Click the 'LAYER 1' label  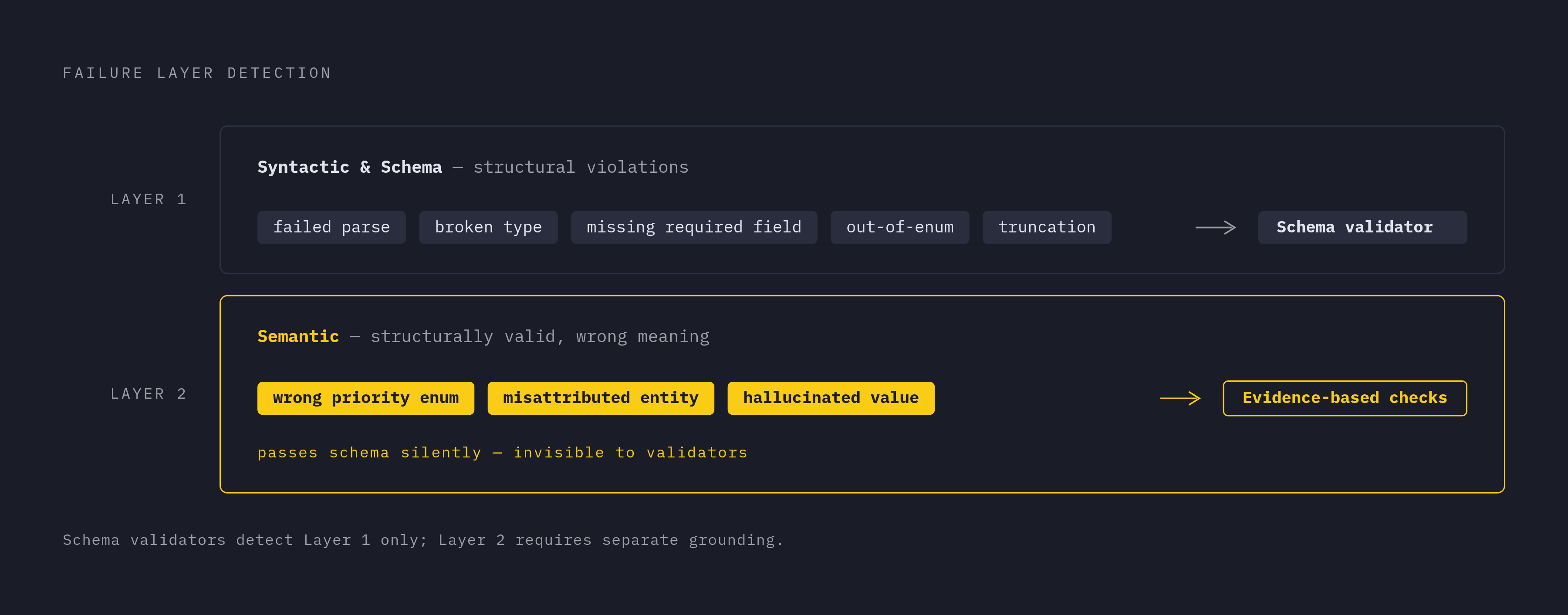click(149, 199)
